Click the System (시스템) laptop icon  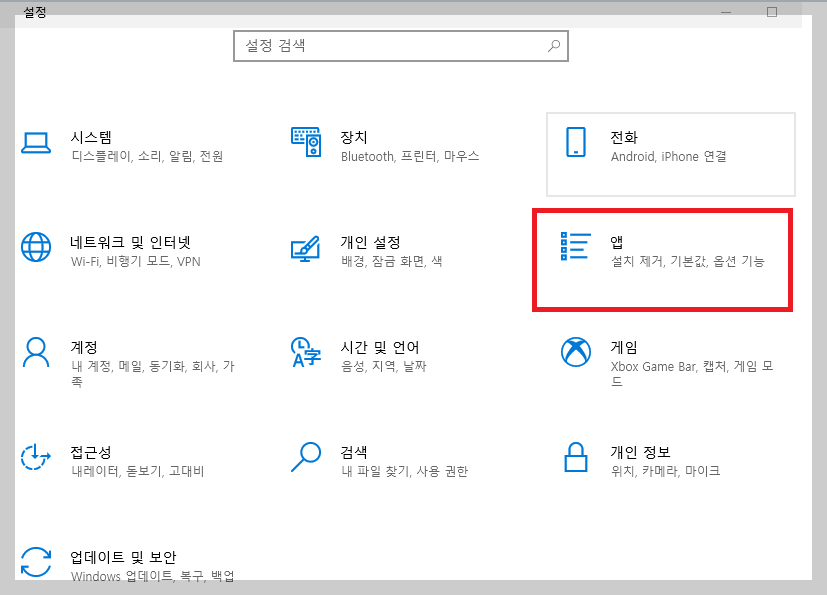click(x=36, y=143)
